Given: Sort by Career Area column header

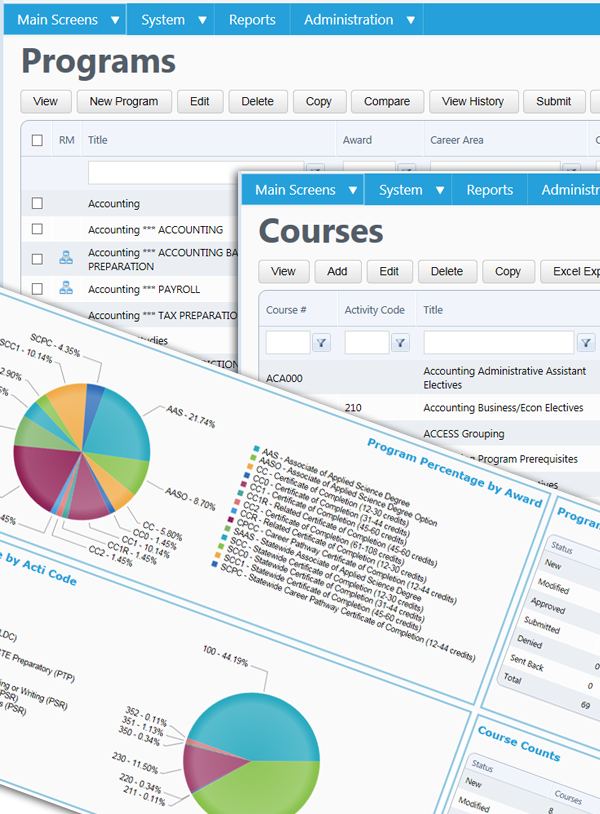Looking at the screenshot, I should (x=457, y=140).
